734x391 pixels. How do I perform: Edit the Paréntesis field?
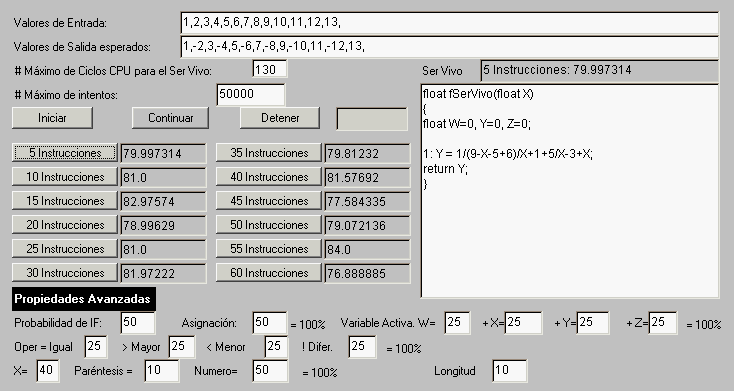[161, 371]
